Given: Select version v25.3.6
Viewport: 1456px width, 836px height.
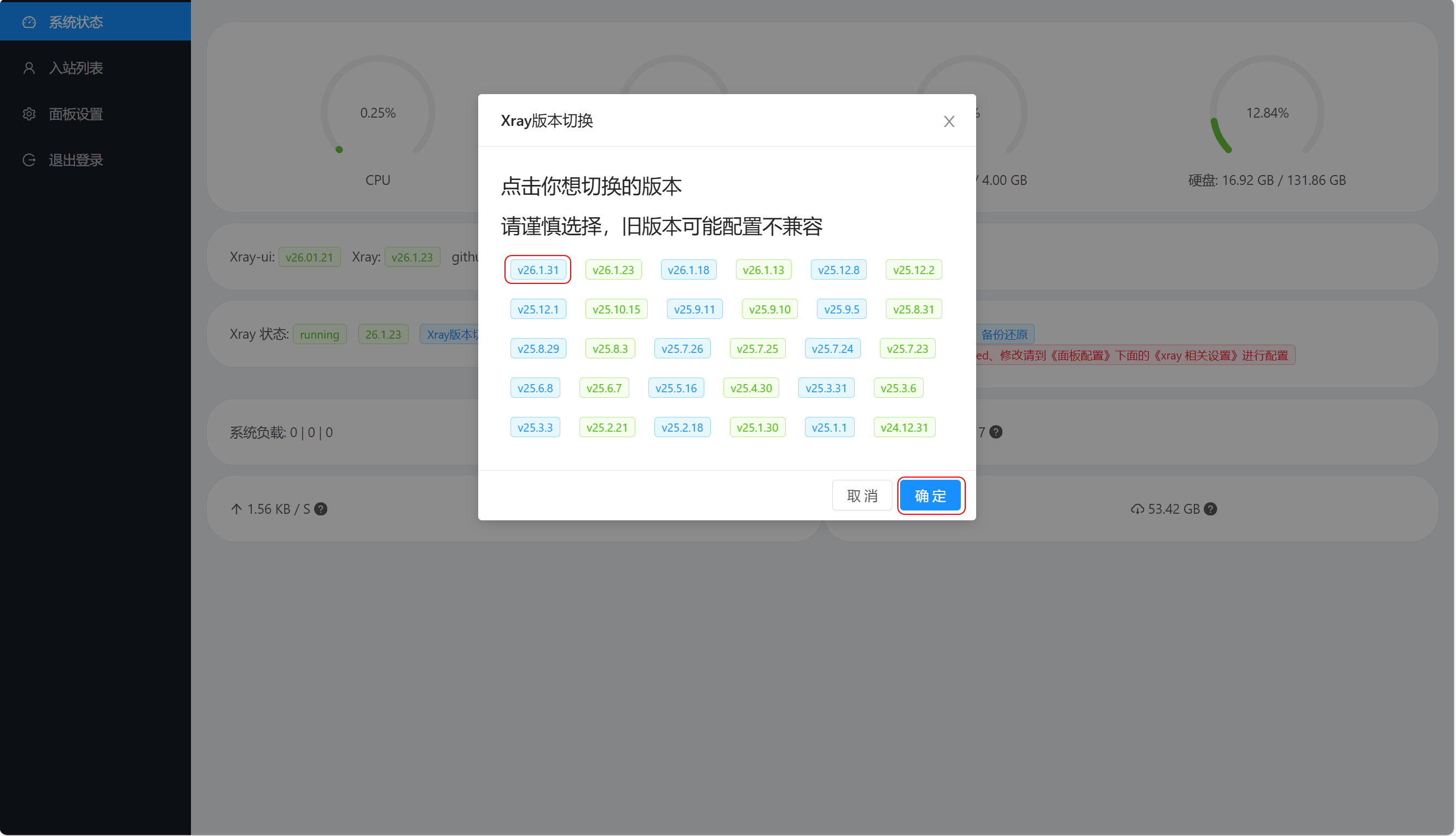Looking at the screenshot, I should [898, 388].
